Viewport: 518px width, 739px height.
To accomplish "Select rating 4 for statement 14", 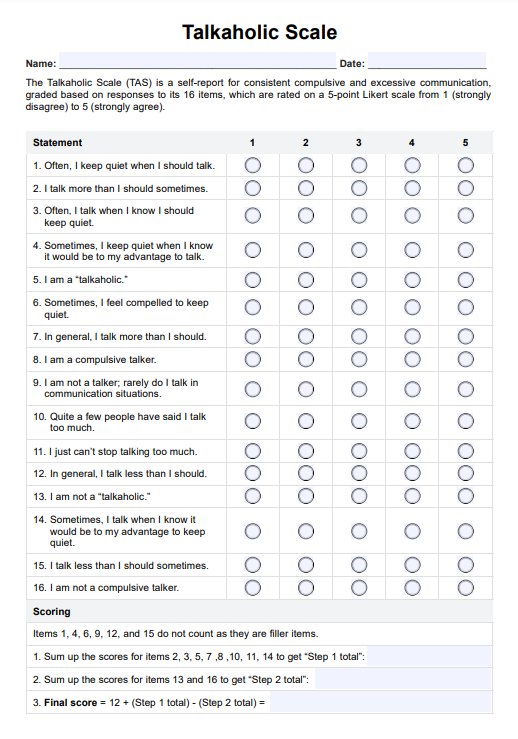I will pyautogui.click(x=412, y=531).
